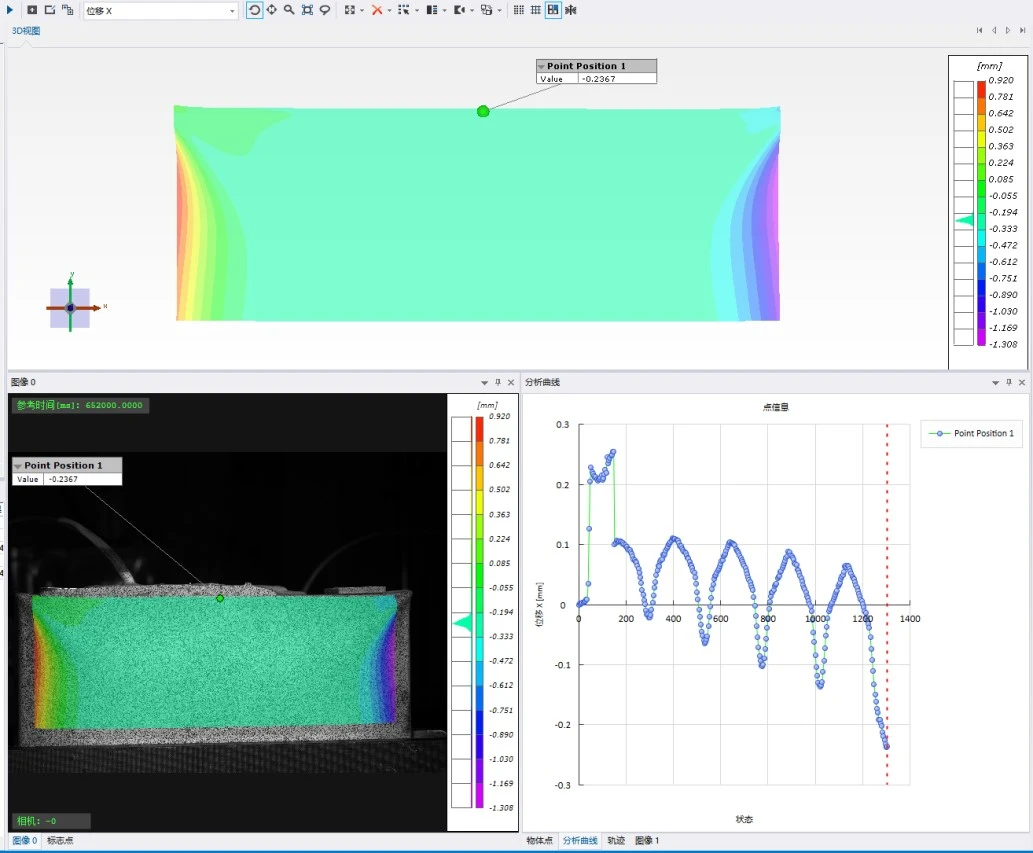1033x853 pixels.
Task: Click the green marker on the 3D color scale
Action: 965,220
